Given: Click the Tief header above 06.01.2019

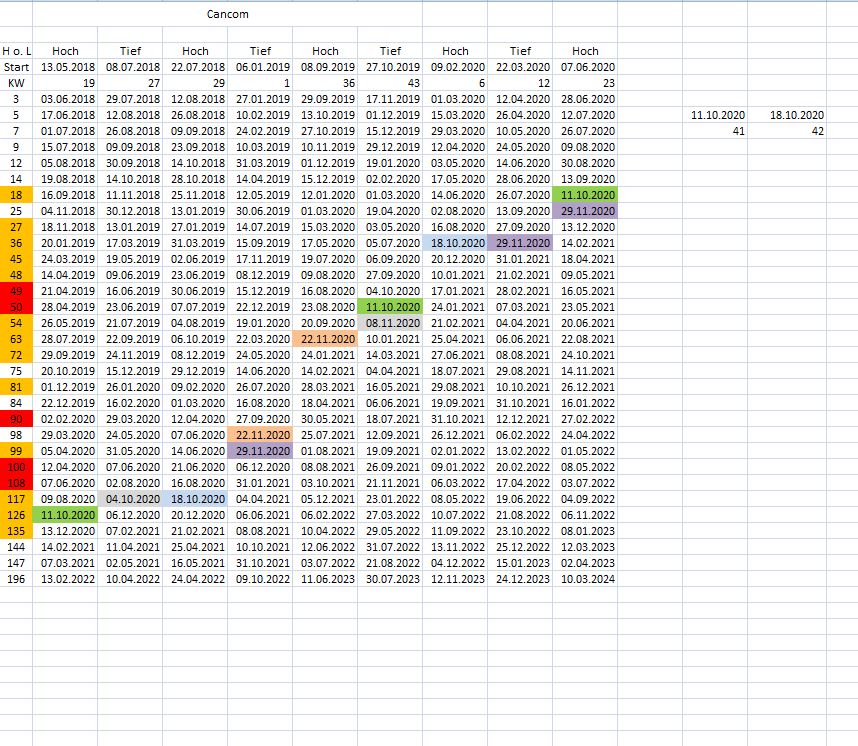Looking at the screenshot, I should [x=260, y=51].
